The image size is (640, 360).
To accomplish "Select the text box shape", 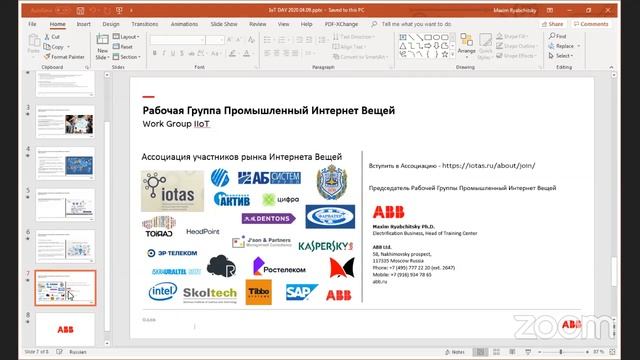I will (x=403, y=37).
